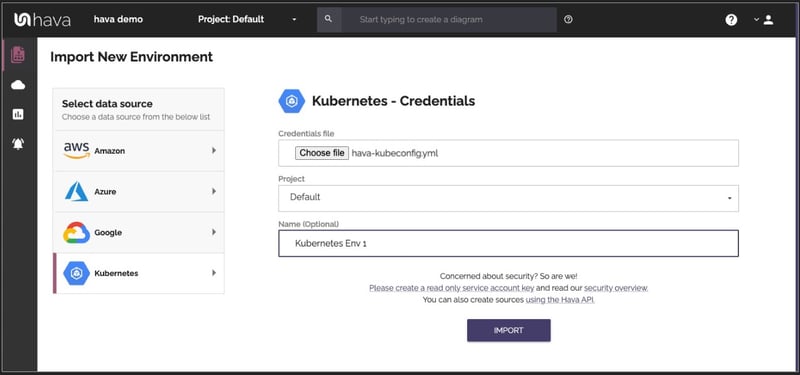
Task: Open the diagrams icon in left sidebar
Action: coord(18,55)
